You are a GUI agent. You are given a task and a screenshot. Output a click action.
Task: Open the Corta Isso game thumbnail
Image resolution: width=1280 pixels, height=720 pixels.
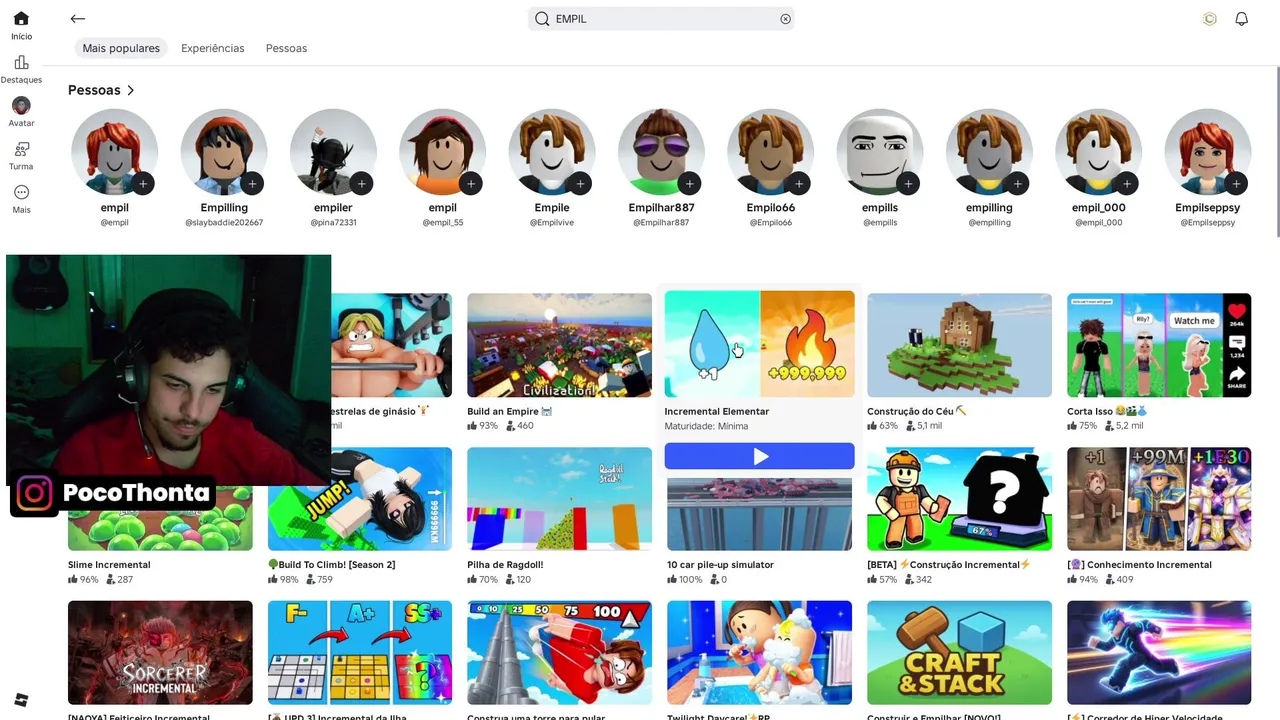pos(1159,345)
